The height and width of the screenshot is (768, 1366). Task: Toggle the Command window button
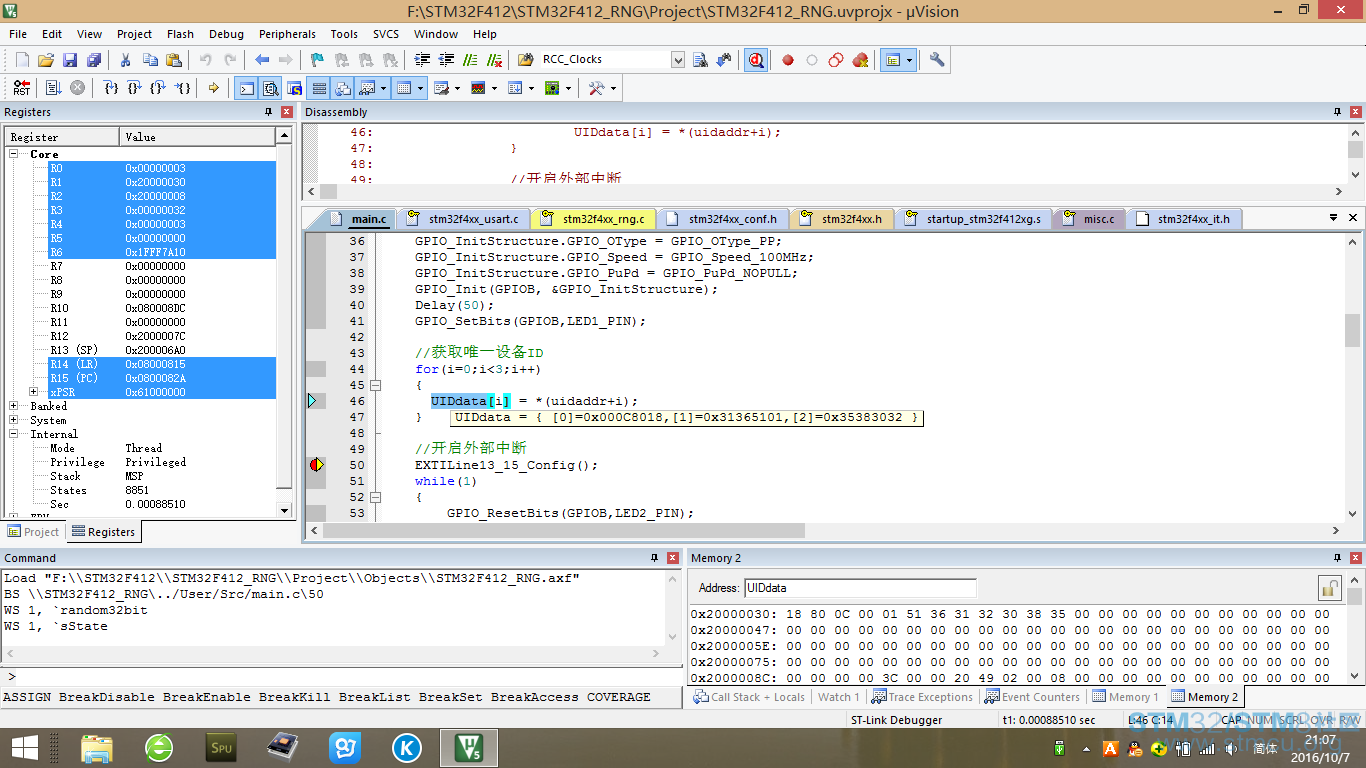click(x=246, y=88)
